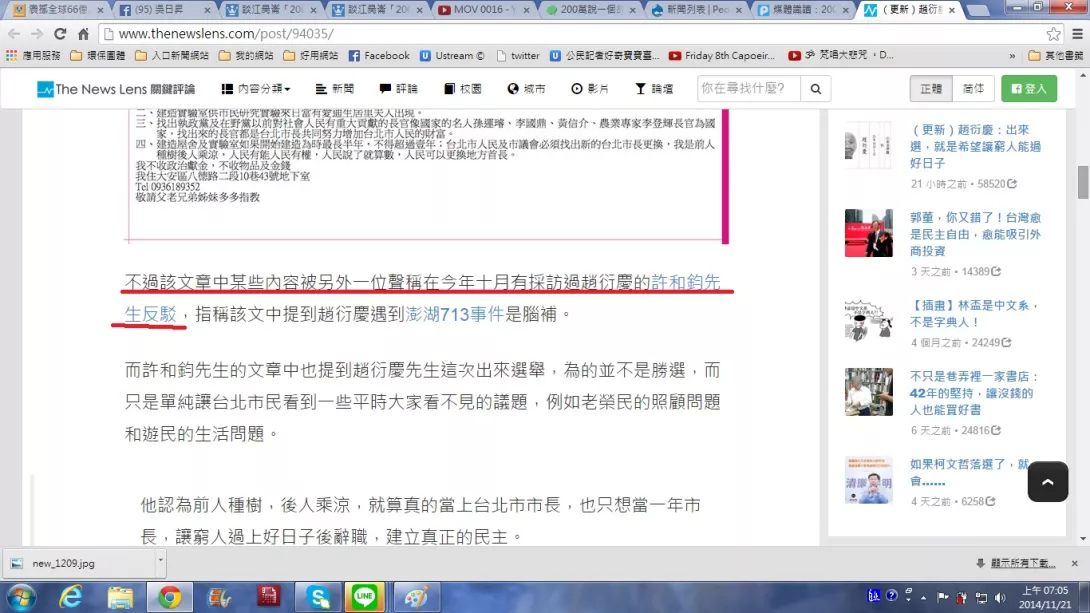Launch Internet Explorer from taskbar
Image resolution: width=1090 pixels, height=613 pixels.
(x=71, y=597)
